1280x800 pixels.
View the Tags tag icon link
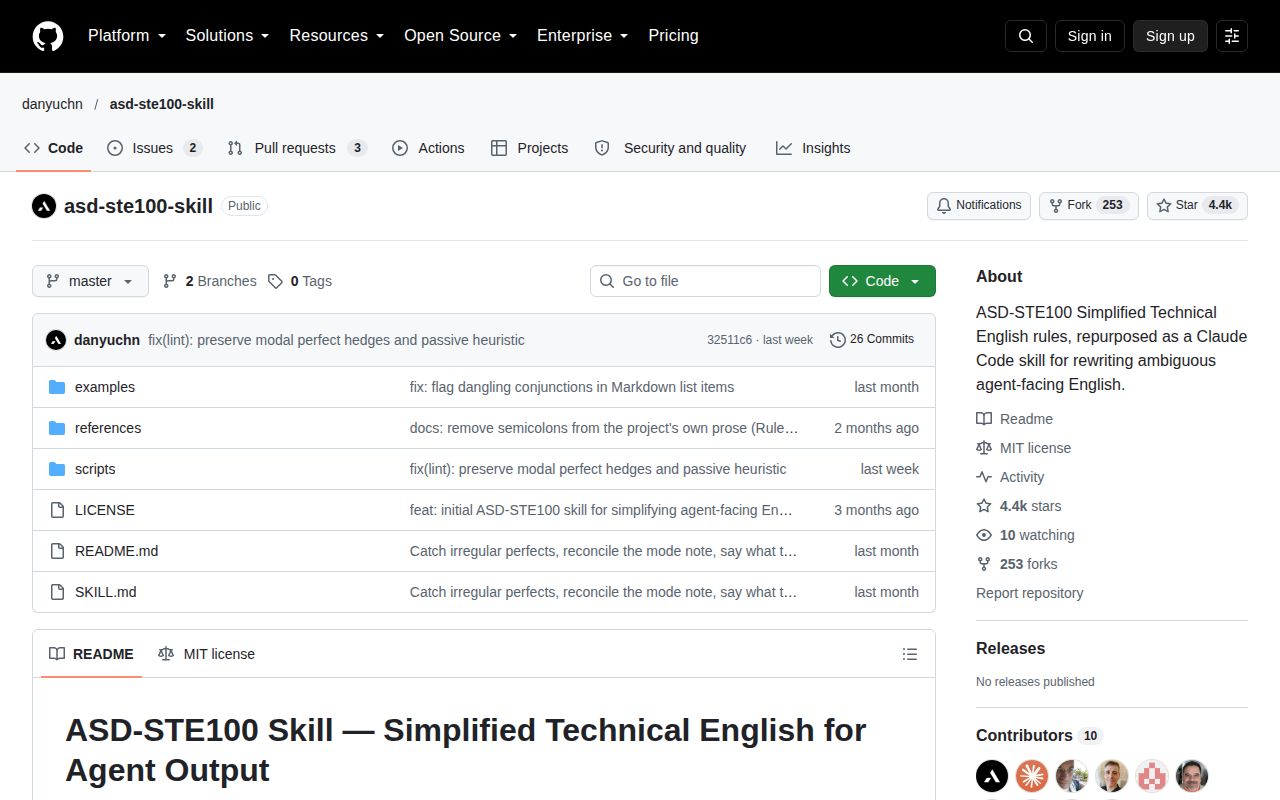click(x=300, y=281)
